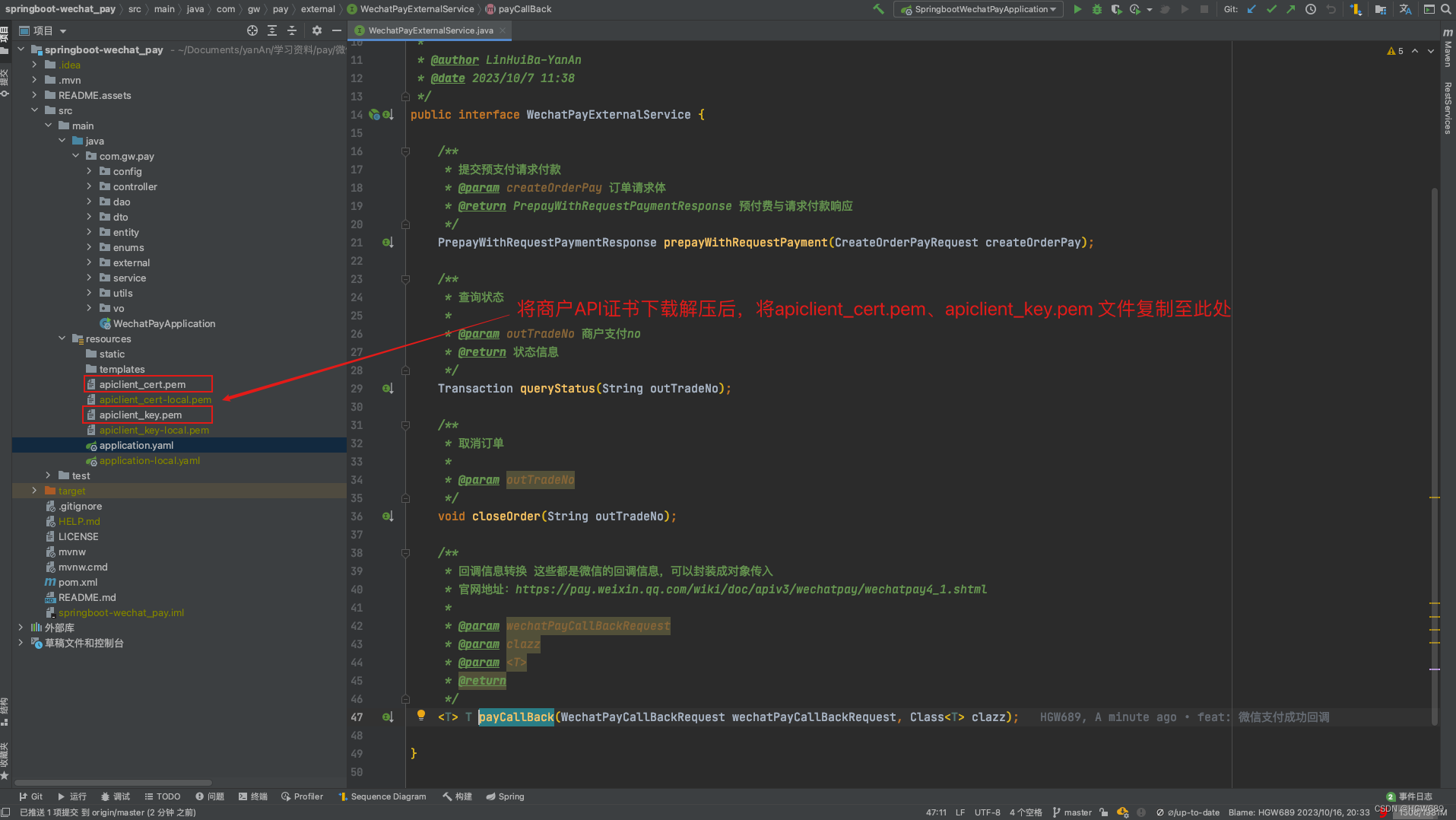Expand the controller package
The image size is (1456, 820).
click(x=89, y=186)
